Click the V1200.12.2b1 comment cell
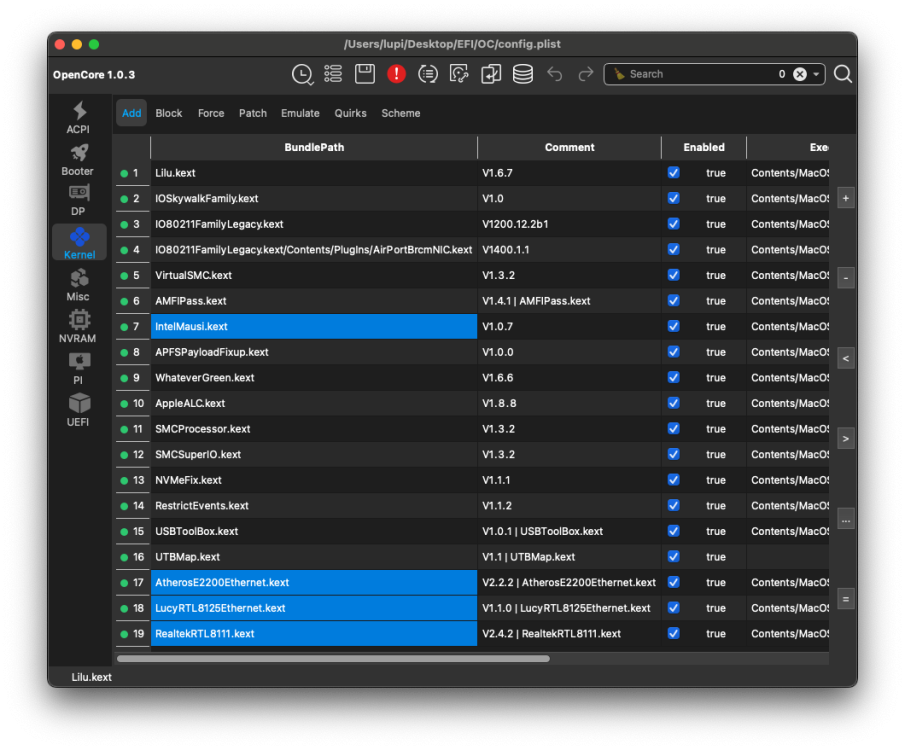The height and width of the screenshot is (750, 905). (x=569, y=224)
